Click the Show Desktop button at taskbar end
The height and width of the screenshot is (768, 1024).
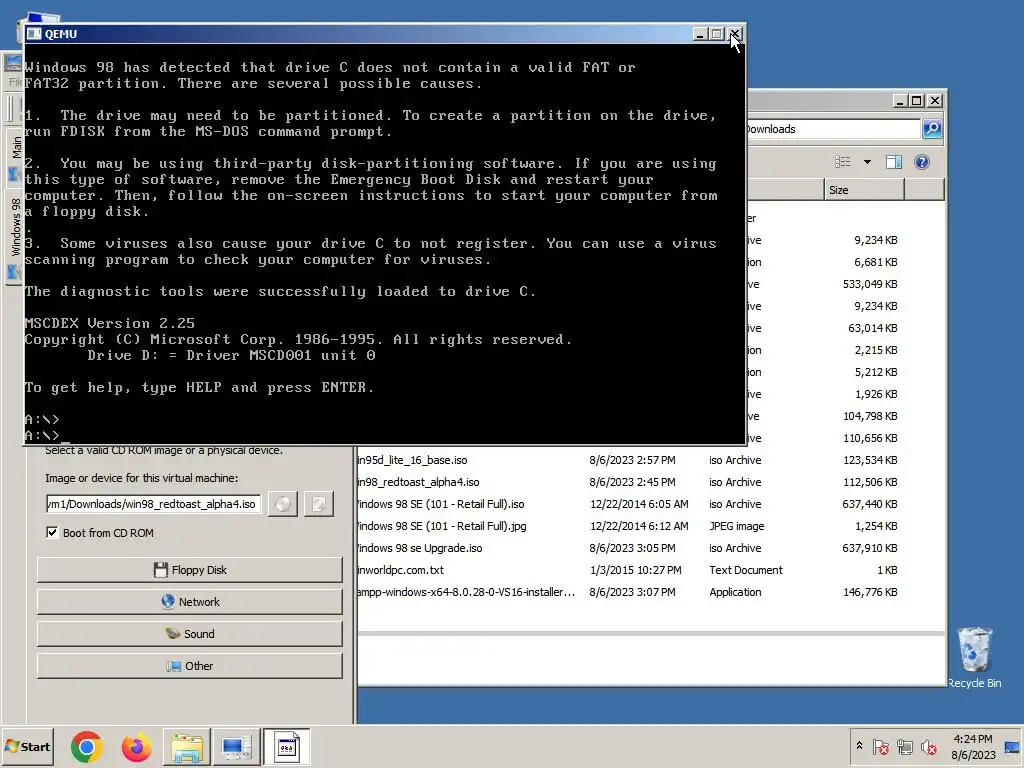pyautogui.click(x=1012, y=746)
